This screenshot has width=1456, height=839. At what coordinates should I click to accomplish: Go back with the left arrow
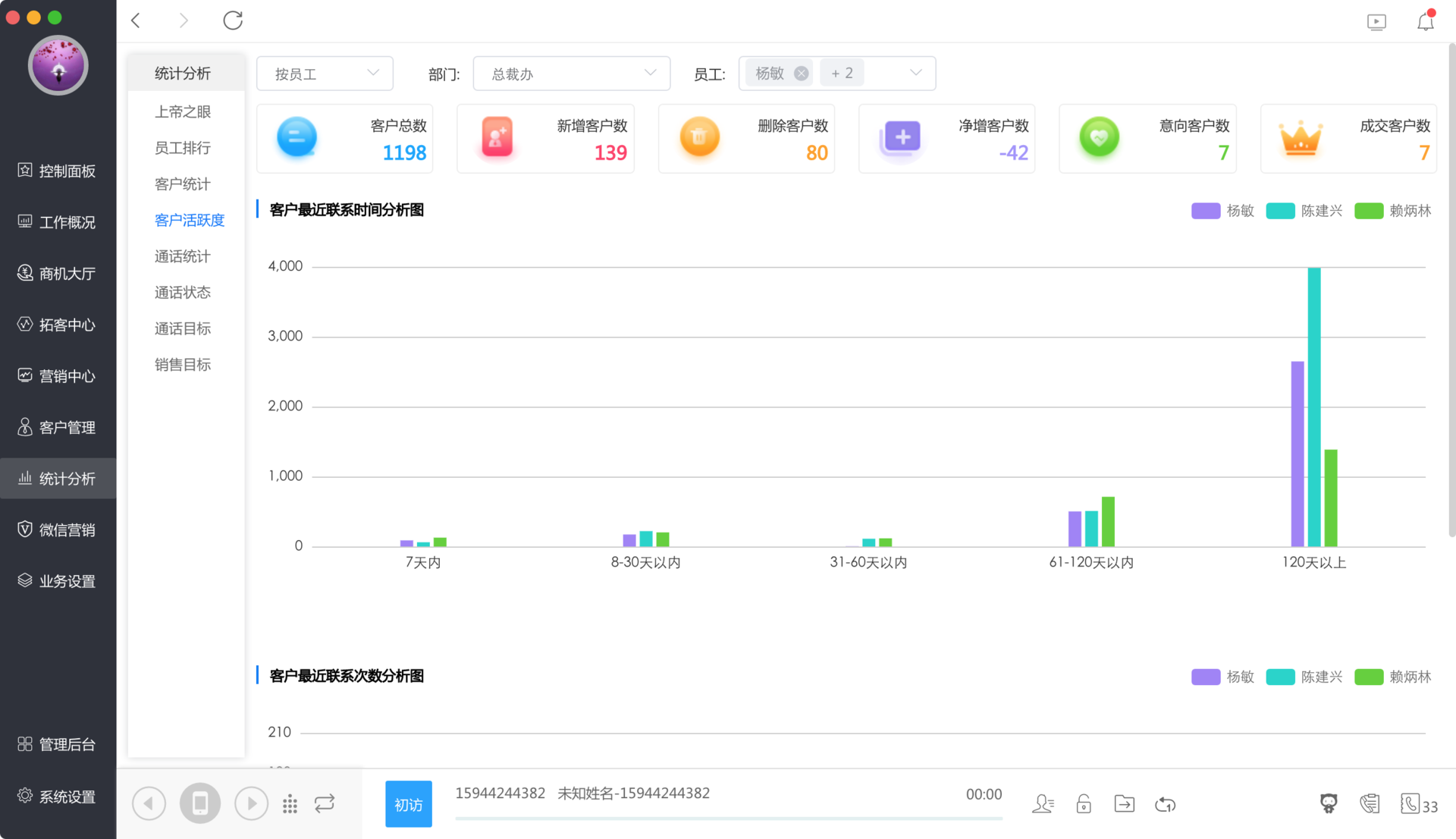click(136, 20)
